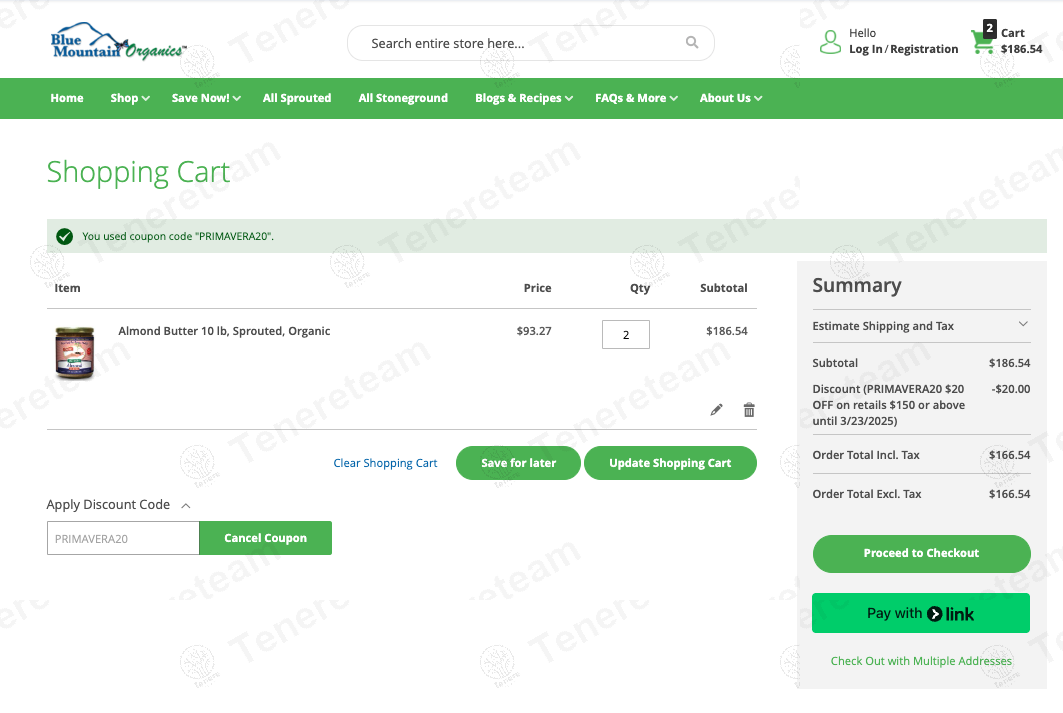
Task: Click the Clear Shopping Cart link
Action: point(385,463)
